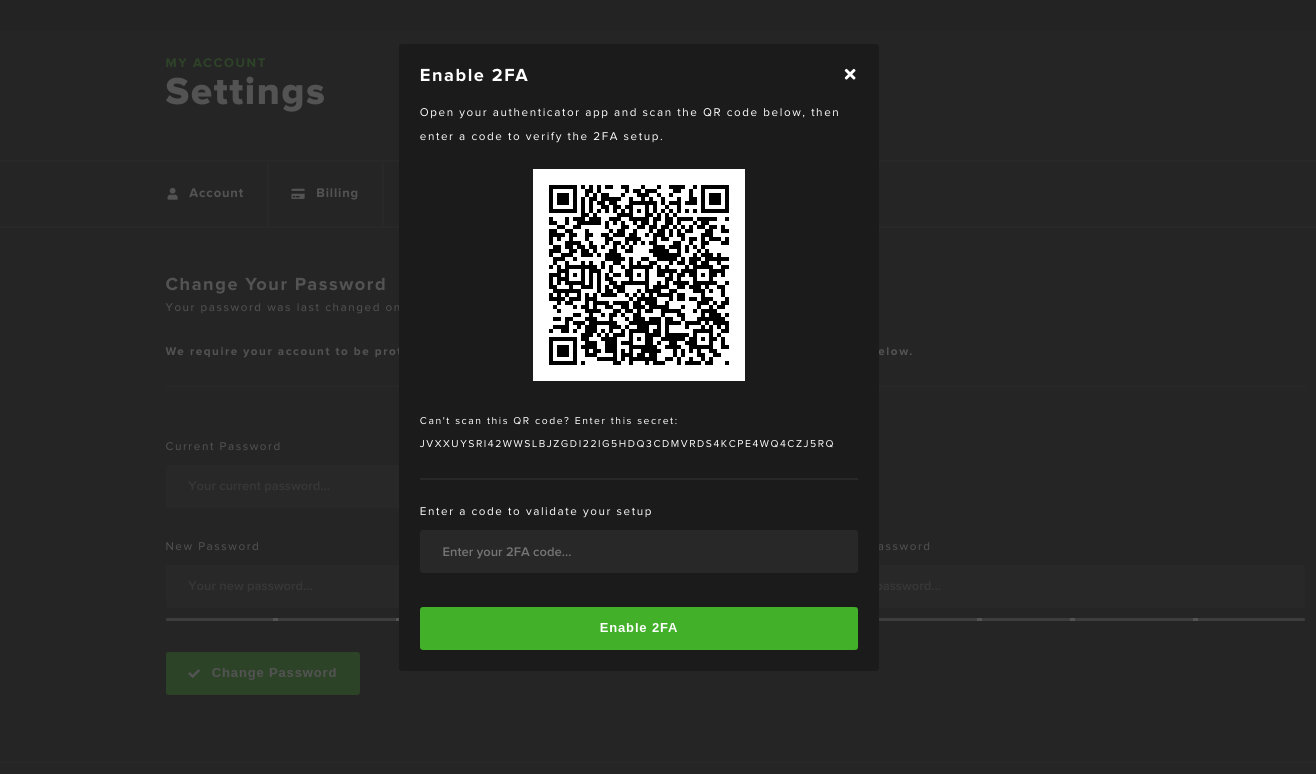
Task: Click the checkmark icon on Change Password
Action: click(194, 674)
